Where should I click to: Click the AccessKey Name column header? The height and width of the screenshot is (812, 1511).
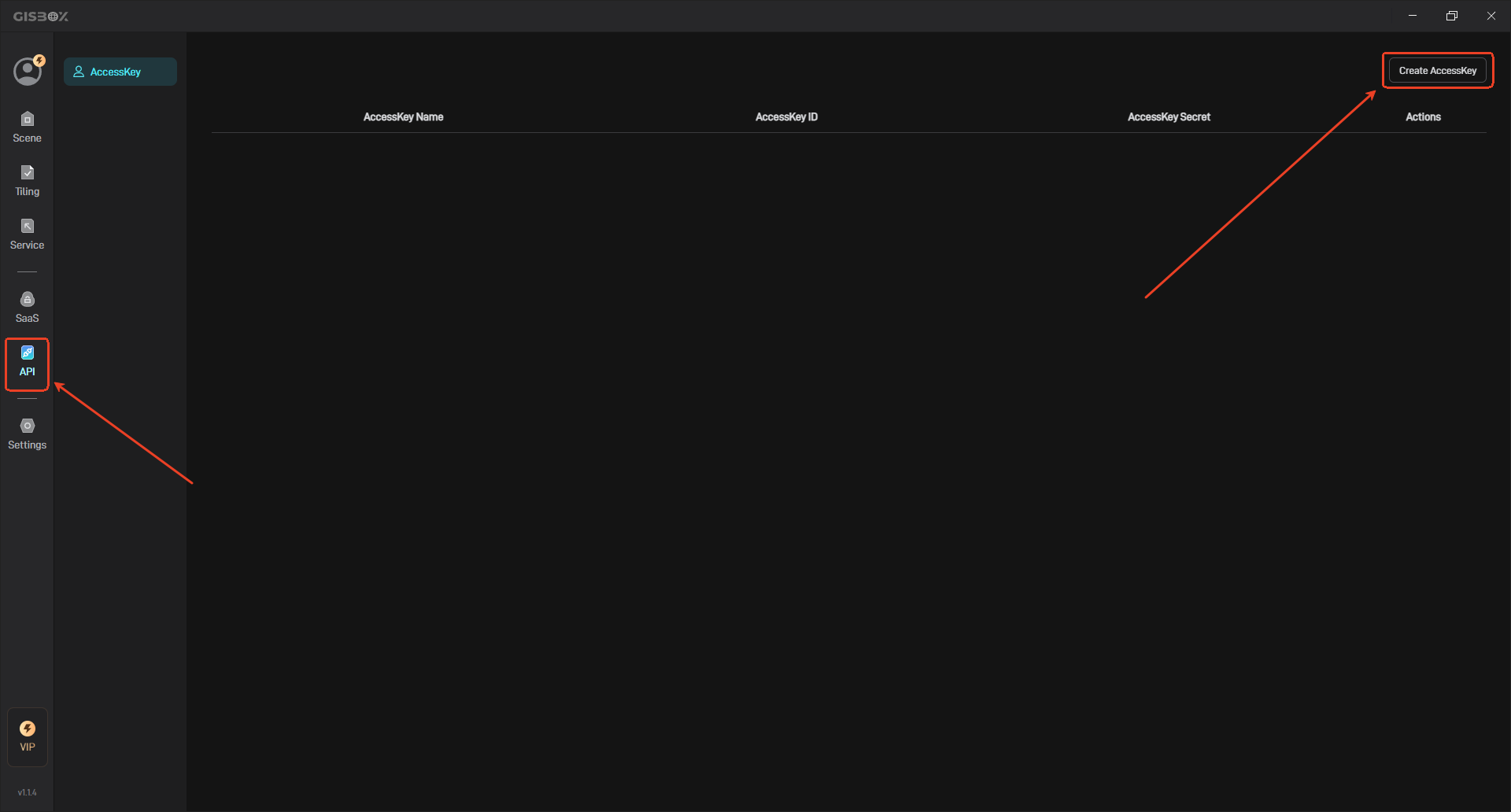click(403, 116)
